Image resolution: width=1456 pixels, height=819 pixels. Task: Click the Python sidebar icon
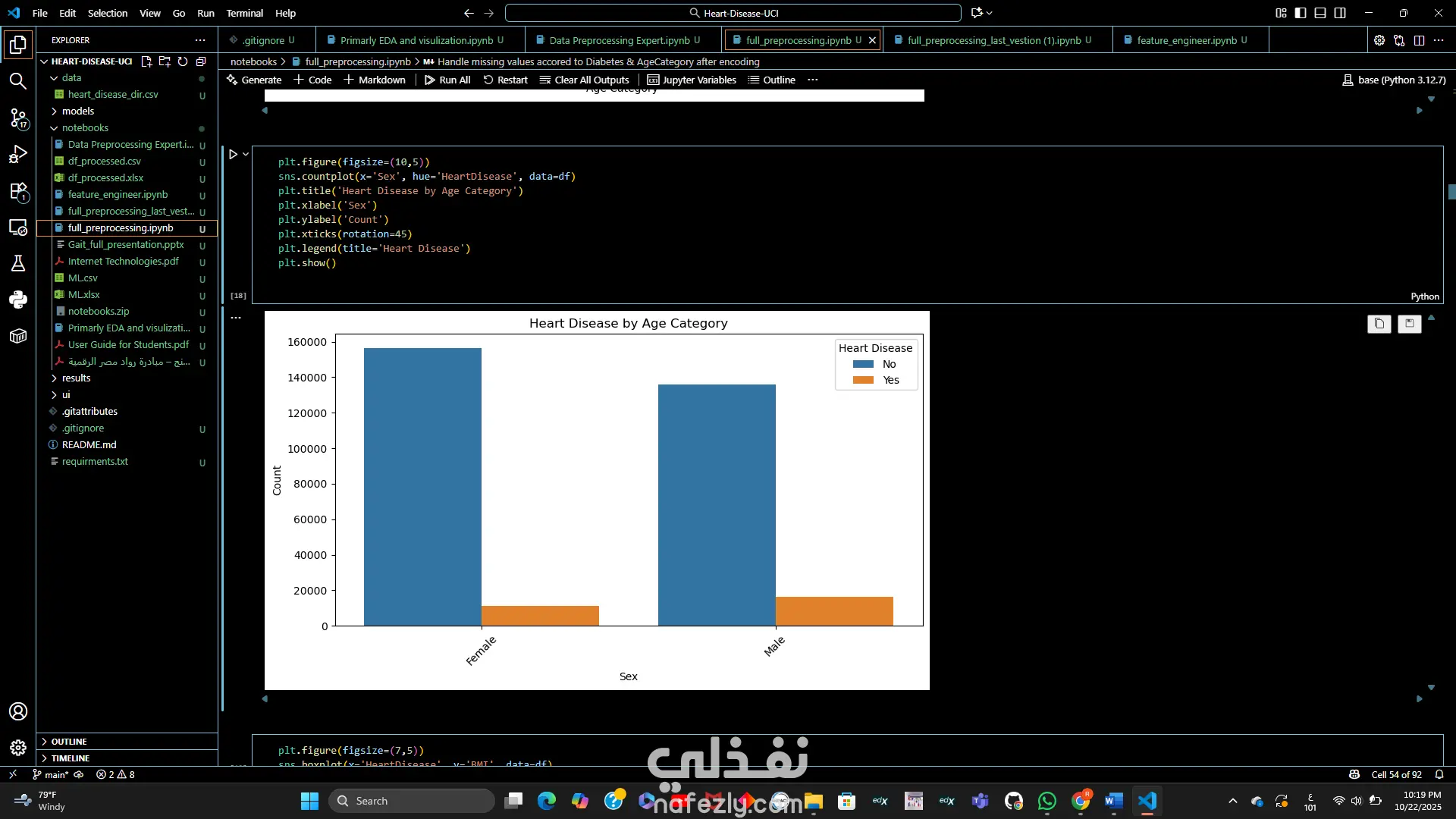coord(18,300)
